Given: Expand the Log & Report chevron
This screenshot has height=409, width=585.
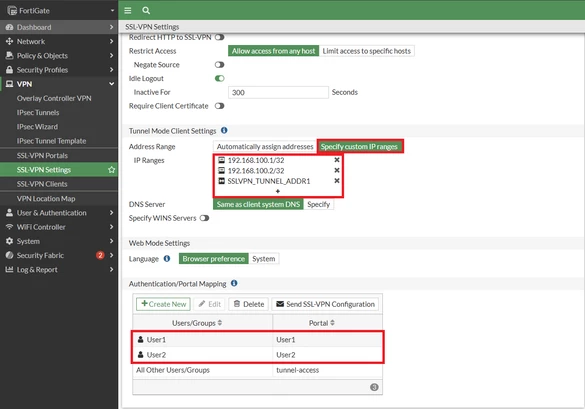Looking at the screenshot, I should 111,269.
